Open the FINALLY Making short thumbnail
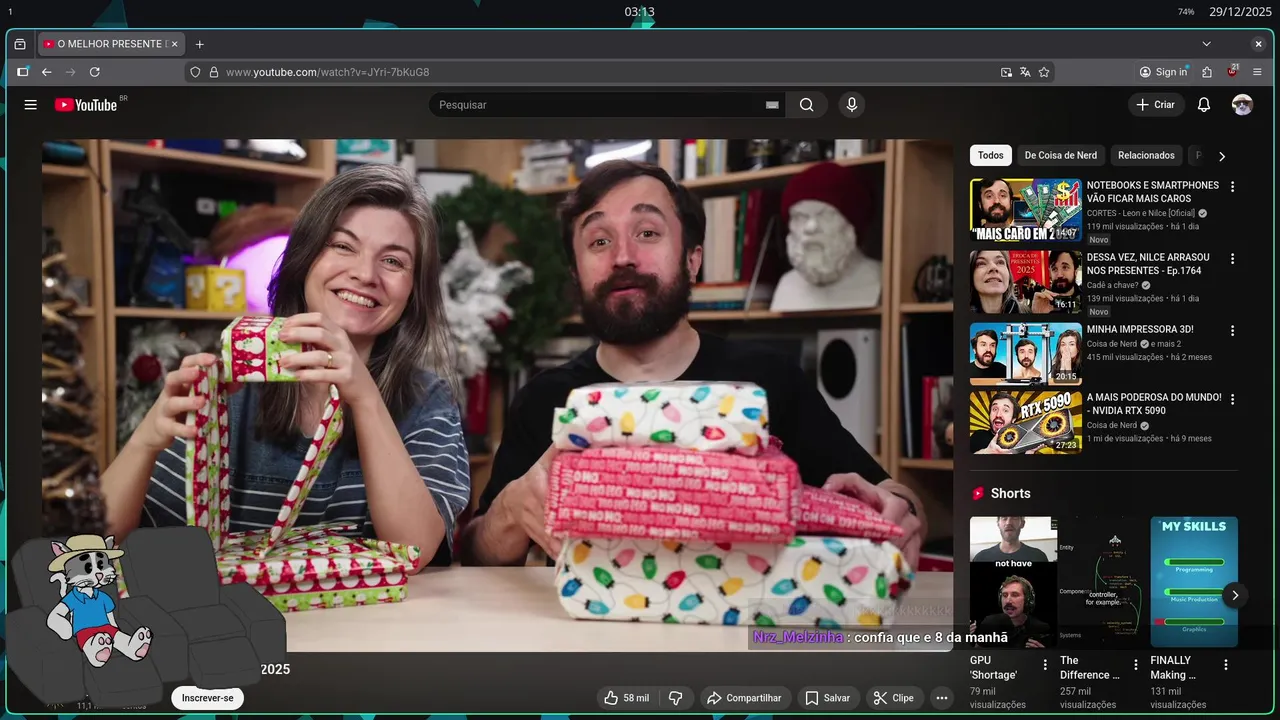The width and height of the screenshot is (1280, 720). pyautogui.click(x=1194, y=582)
